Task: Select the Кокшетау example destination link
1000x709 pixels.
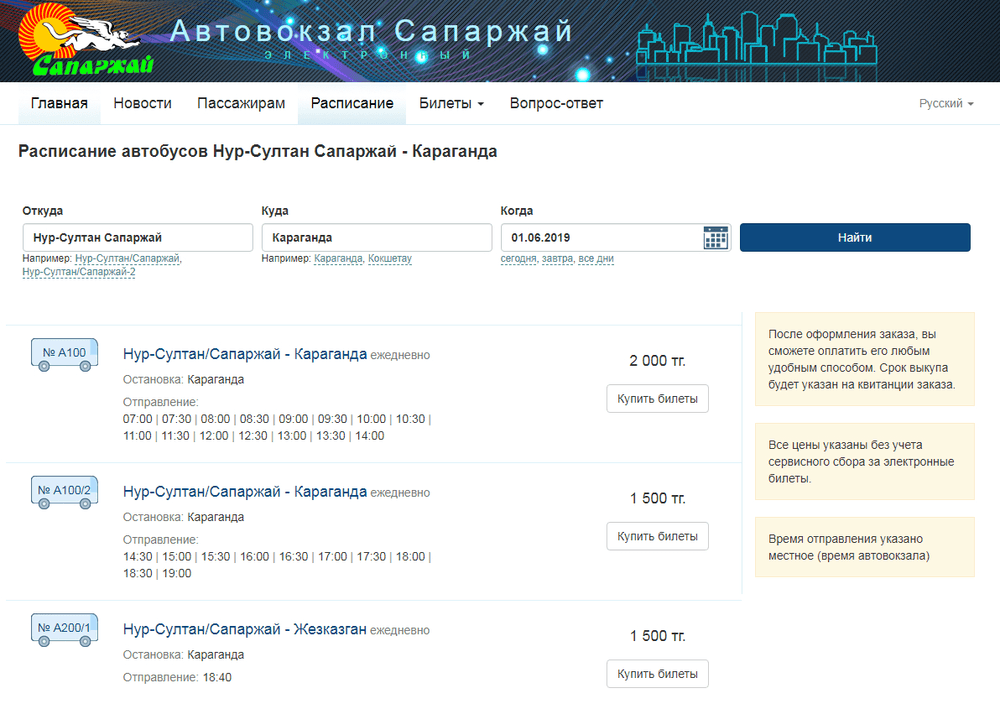Action: pos(390,259)
